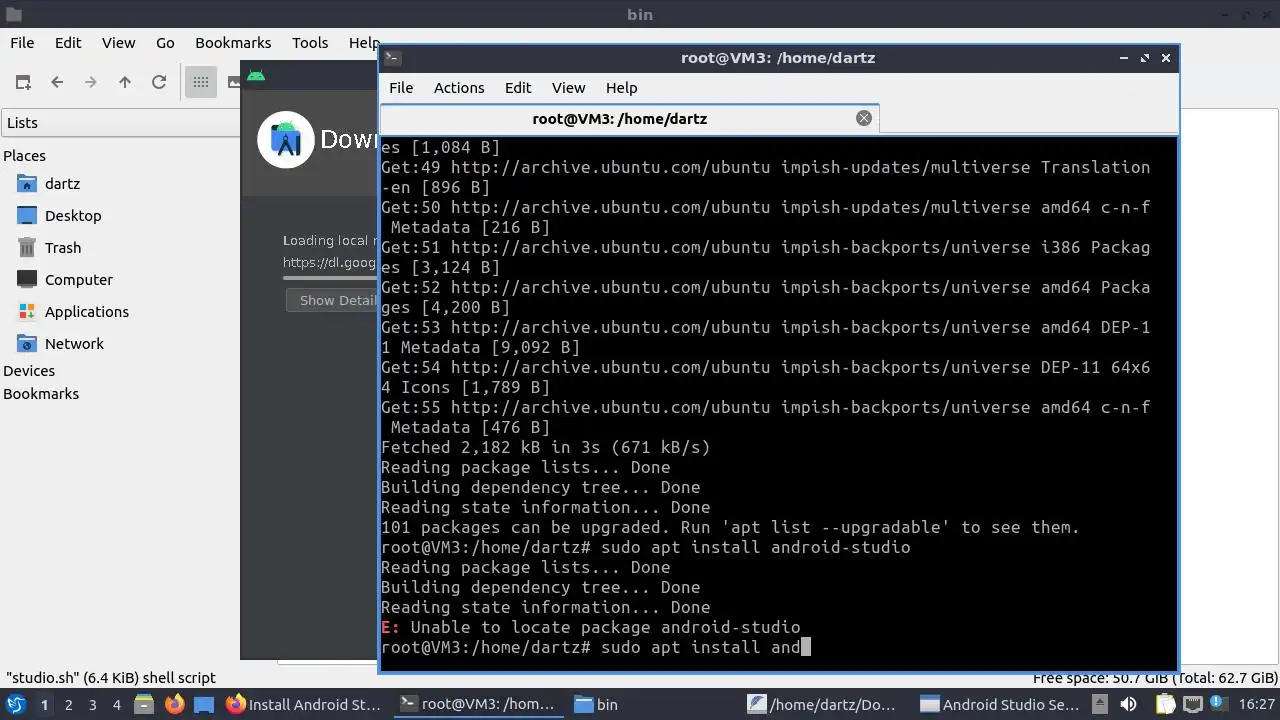This screenshot has height=720, width=1280.
Task: Click the Bookmarks section header in sidebar
Action: (x=41, y=394)
